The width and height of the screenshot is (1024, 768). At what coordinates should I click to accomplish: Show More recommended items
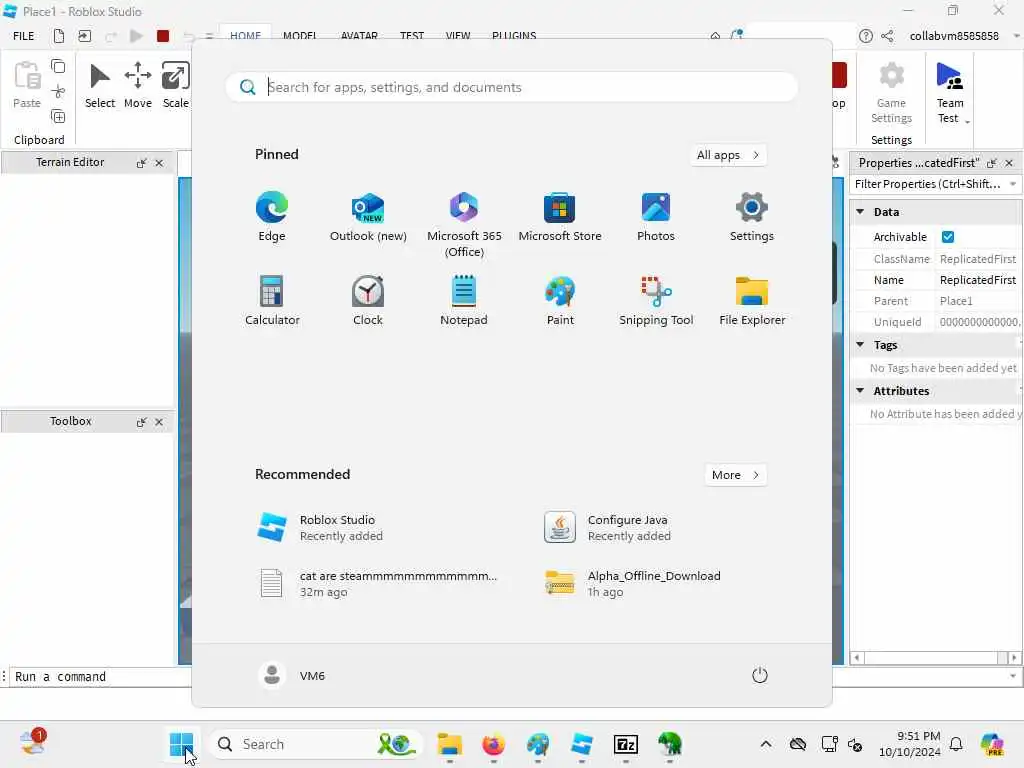coord(735,475)
